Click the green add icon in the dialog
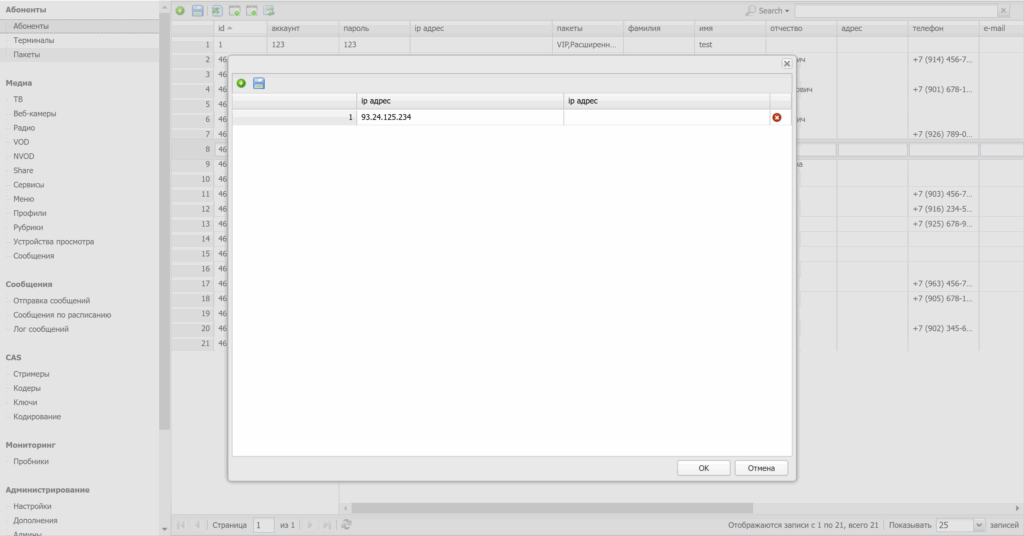 (x=241, y=83)
